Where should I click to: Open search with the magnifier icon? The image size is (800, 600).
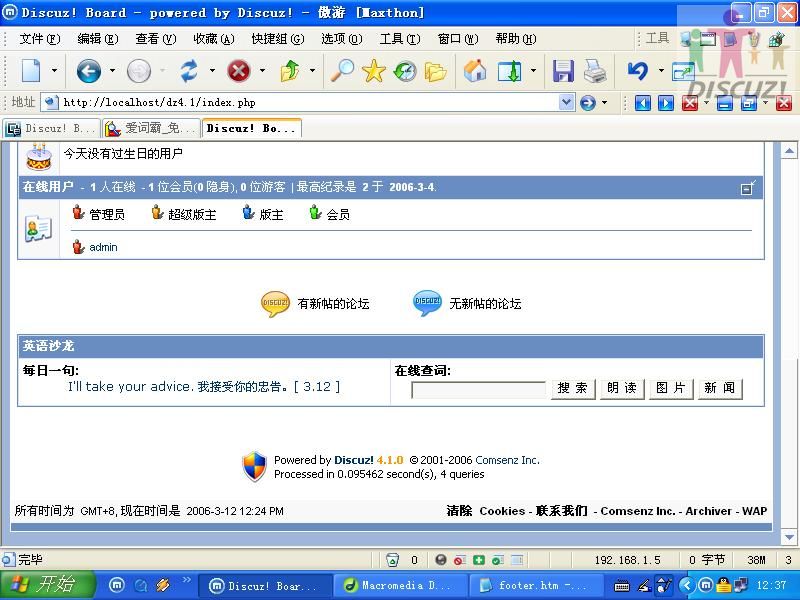tap(342, 70)
